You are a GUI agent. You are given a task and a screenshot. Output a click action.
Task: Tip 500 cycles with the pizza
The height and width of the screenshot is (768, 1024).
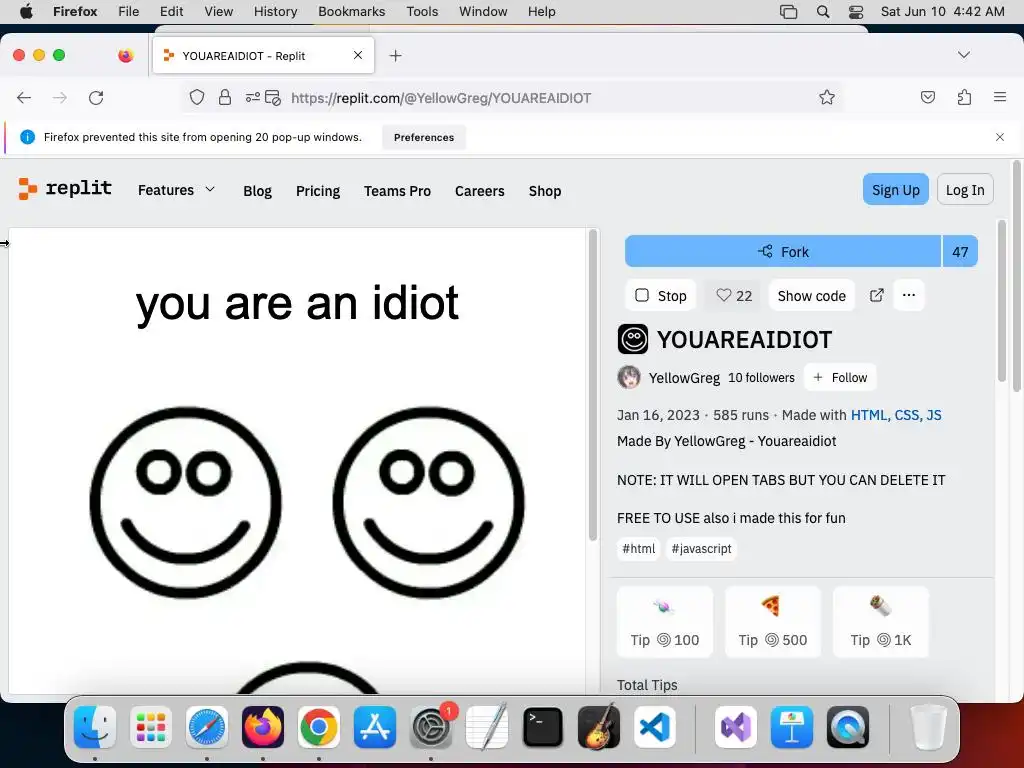(x=773, y=622)
